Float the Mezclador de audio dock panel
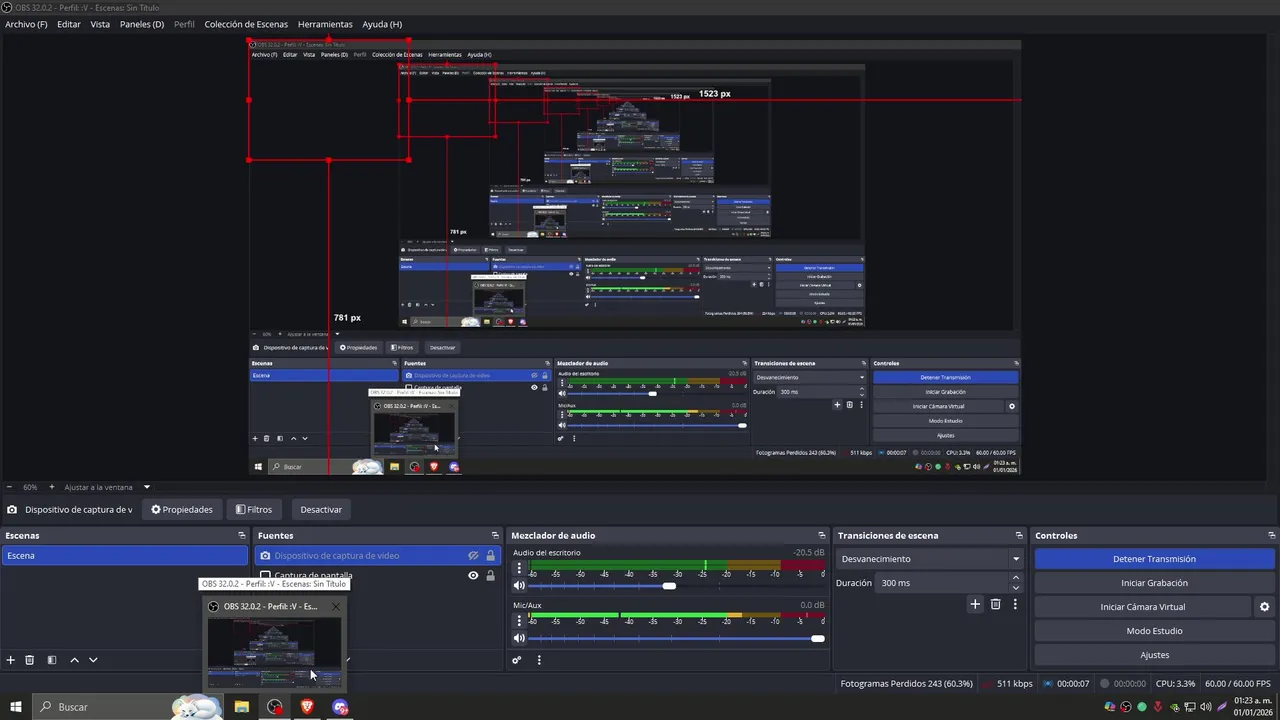 tap(821, 536)
